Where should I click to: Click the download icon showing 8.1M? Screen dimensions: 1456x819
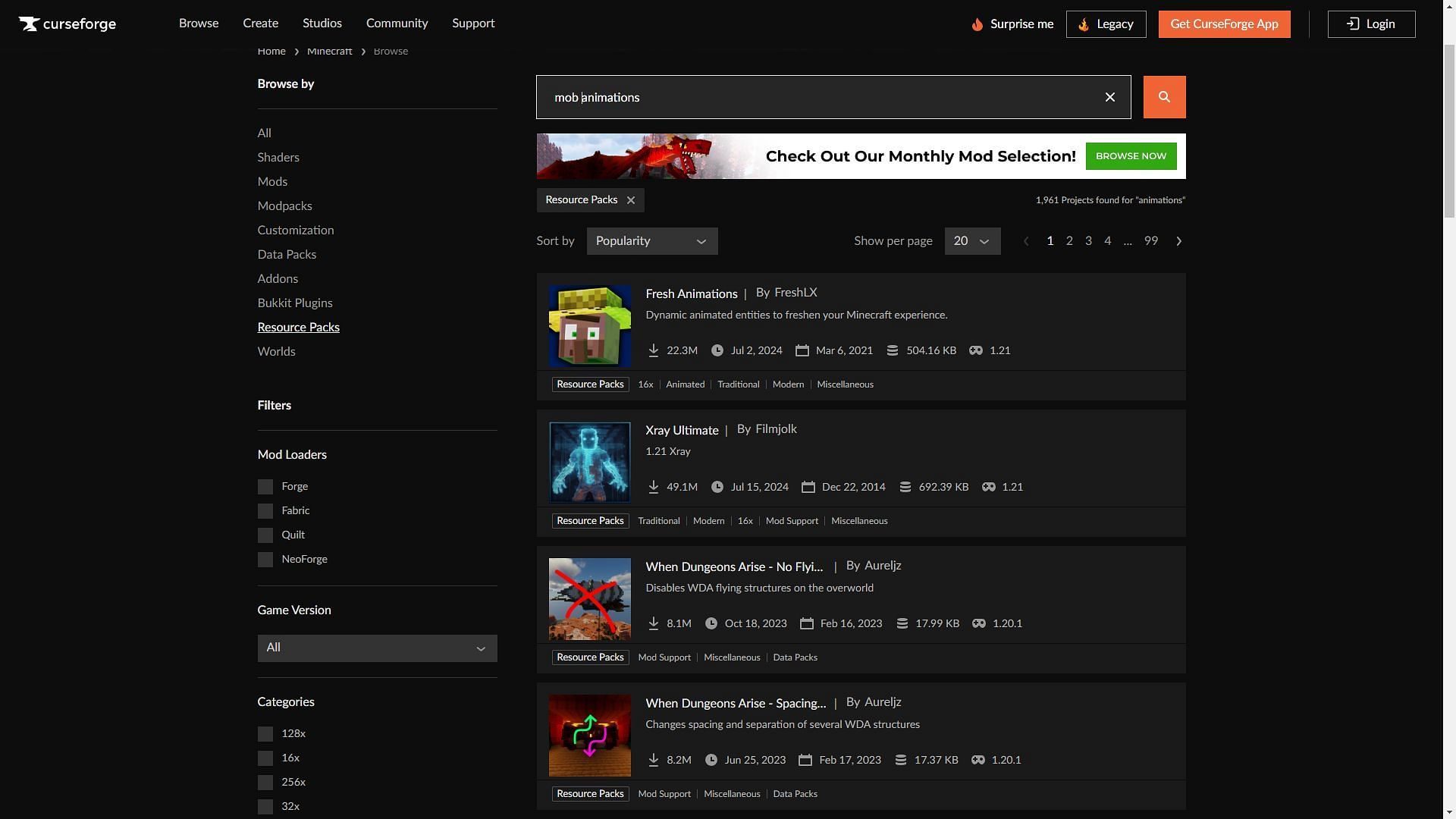[653, 623]
